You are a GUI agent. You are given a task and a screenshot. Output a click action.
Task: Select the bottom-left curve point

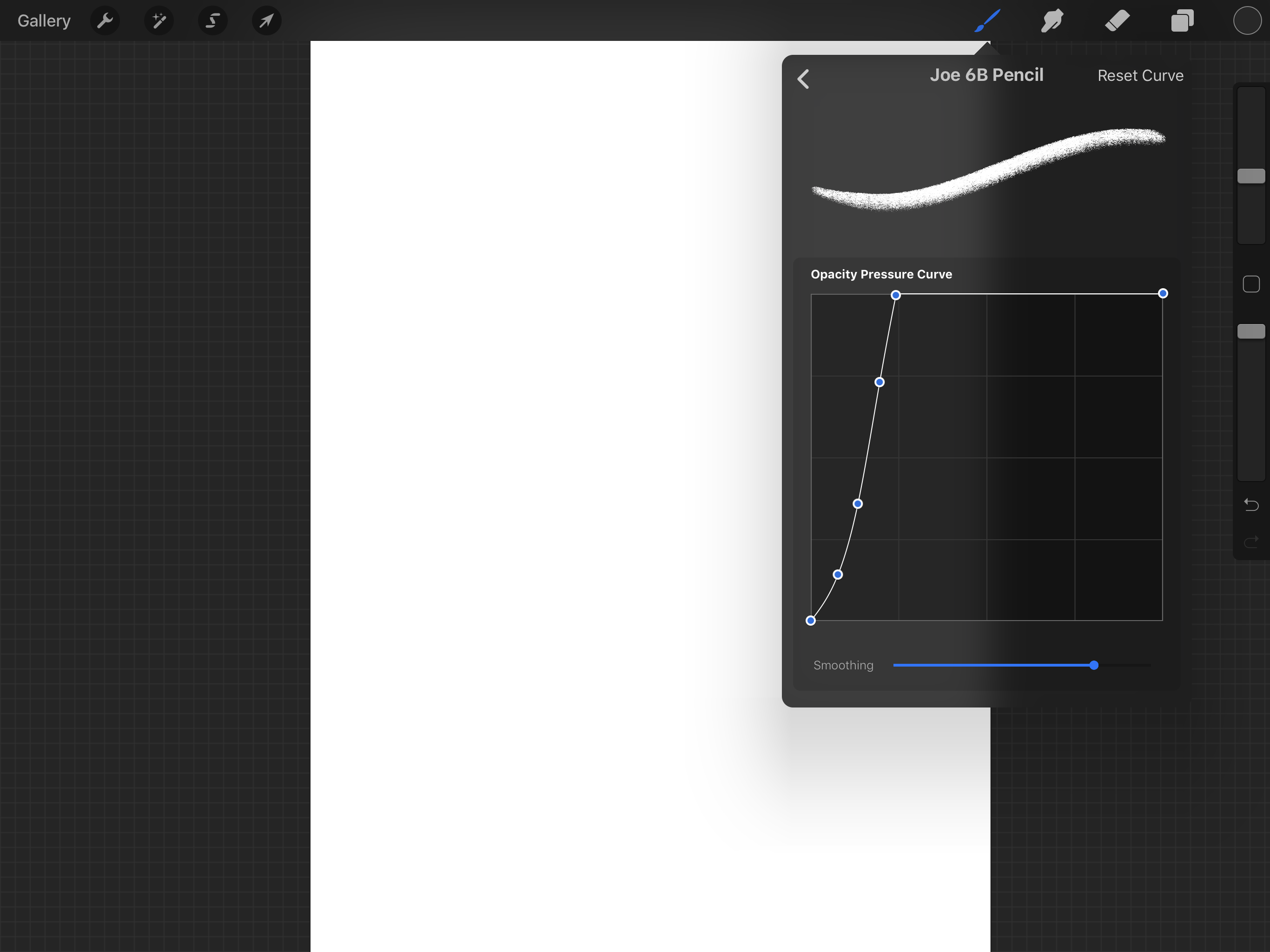coord(811,620)
